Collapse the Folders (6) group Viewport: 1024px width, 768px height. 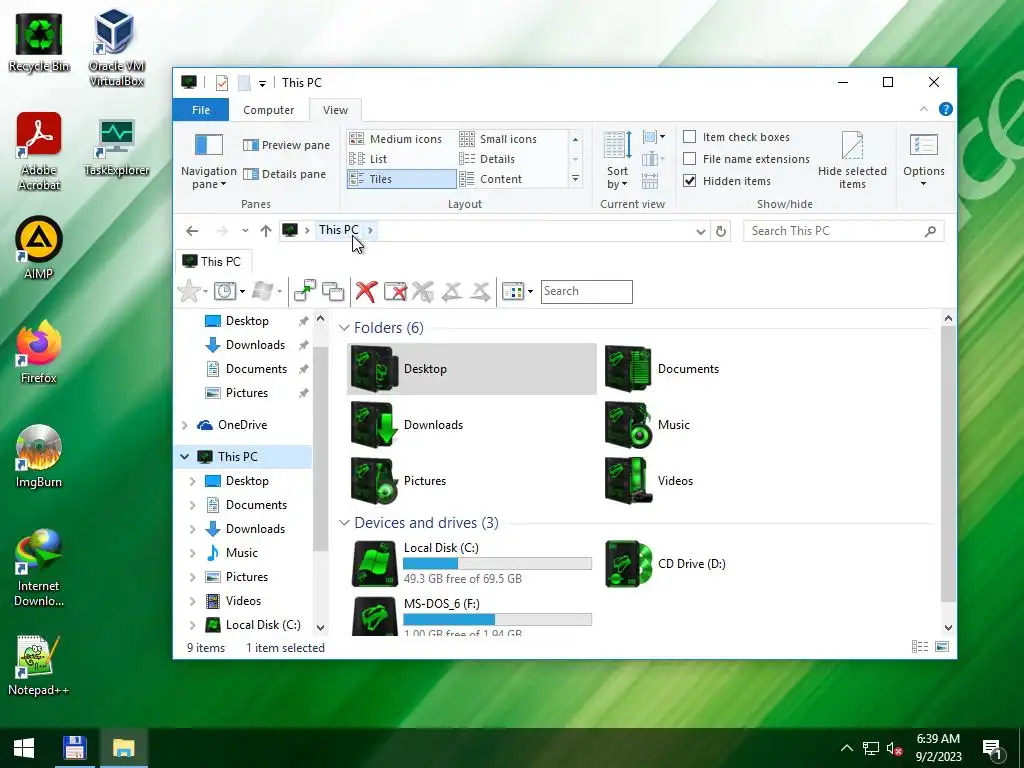click(344, 328)
